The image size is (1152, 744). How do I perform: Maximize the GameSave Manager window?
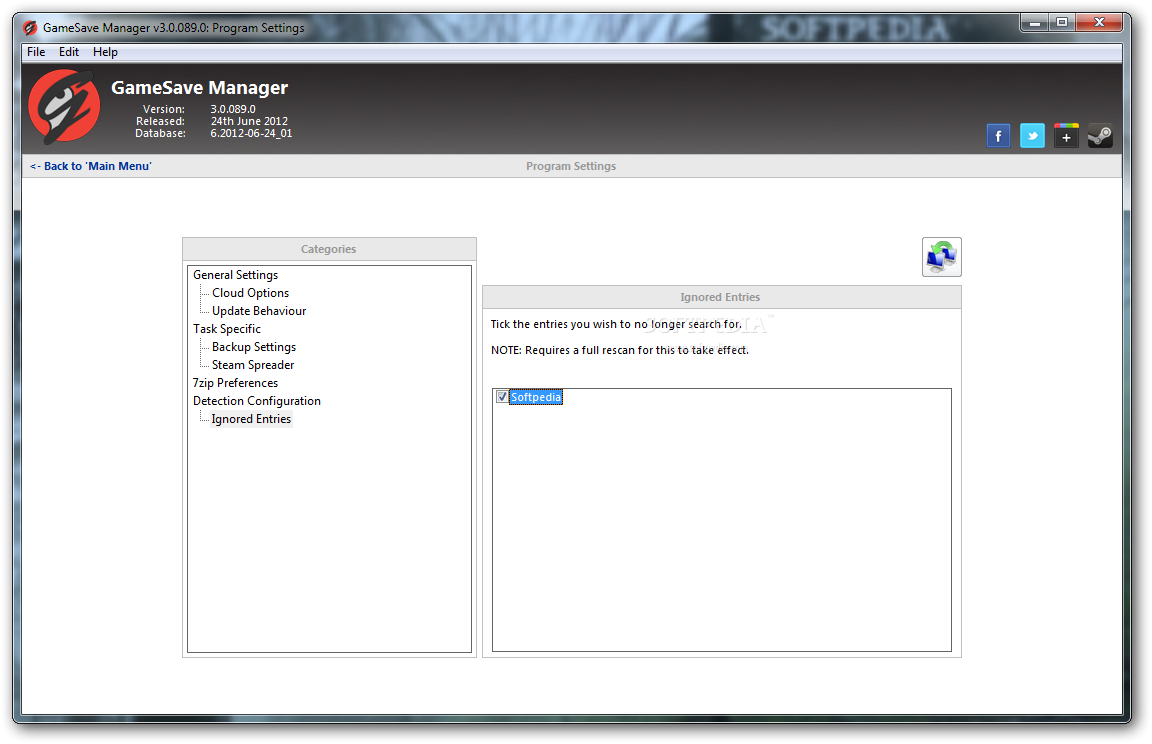click(x=1062, y=23)
